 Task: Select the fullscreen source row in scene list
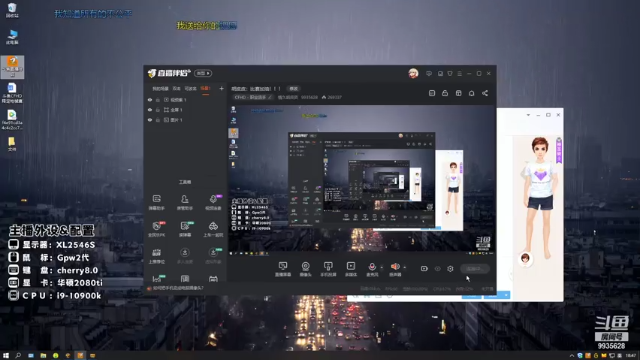click(185, 110)
